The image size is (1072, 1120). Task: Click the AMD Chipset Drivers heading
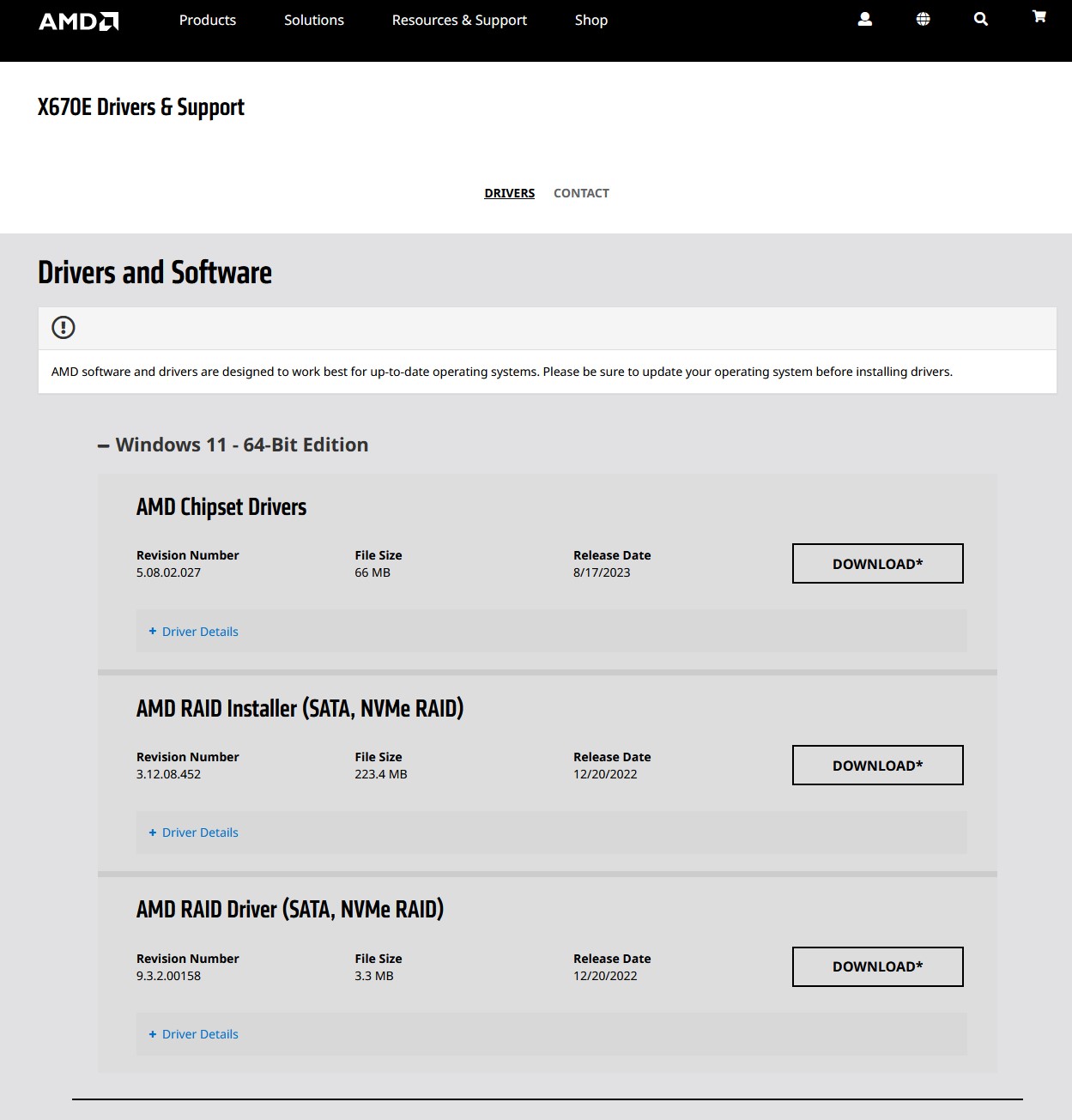(x=221, y=507)
